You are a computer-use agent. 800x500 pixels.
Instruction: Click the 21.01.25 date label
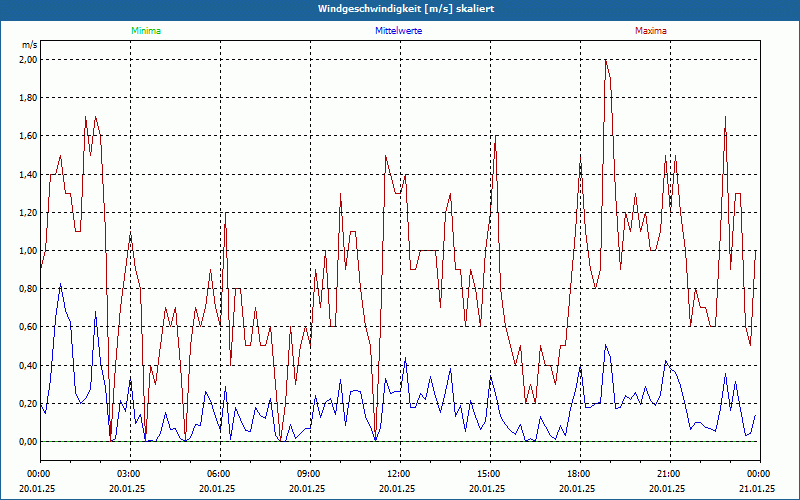point(758,488)
